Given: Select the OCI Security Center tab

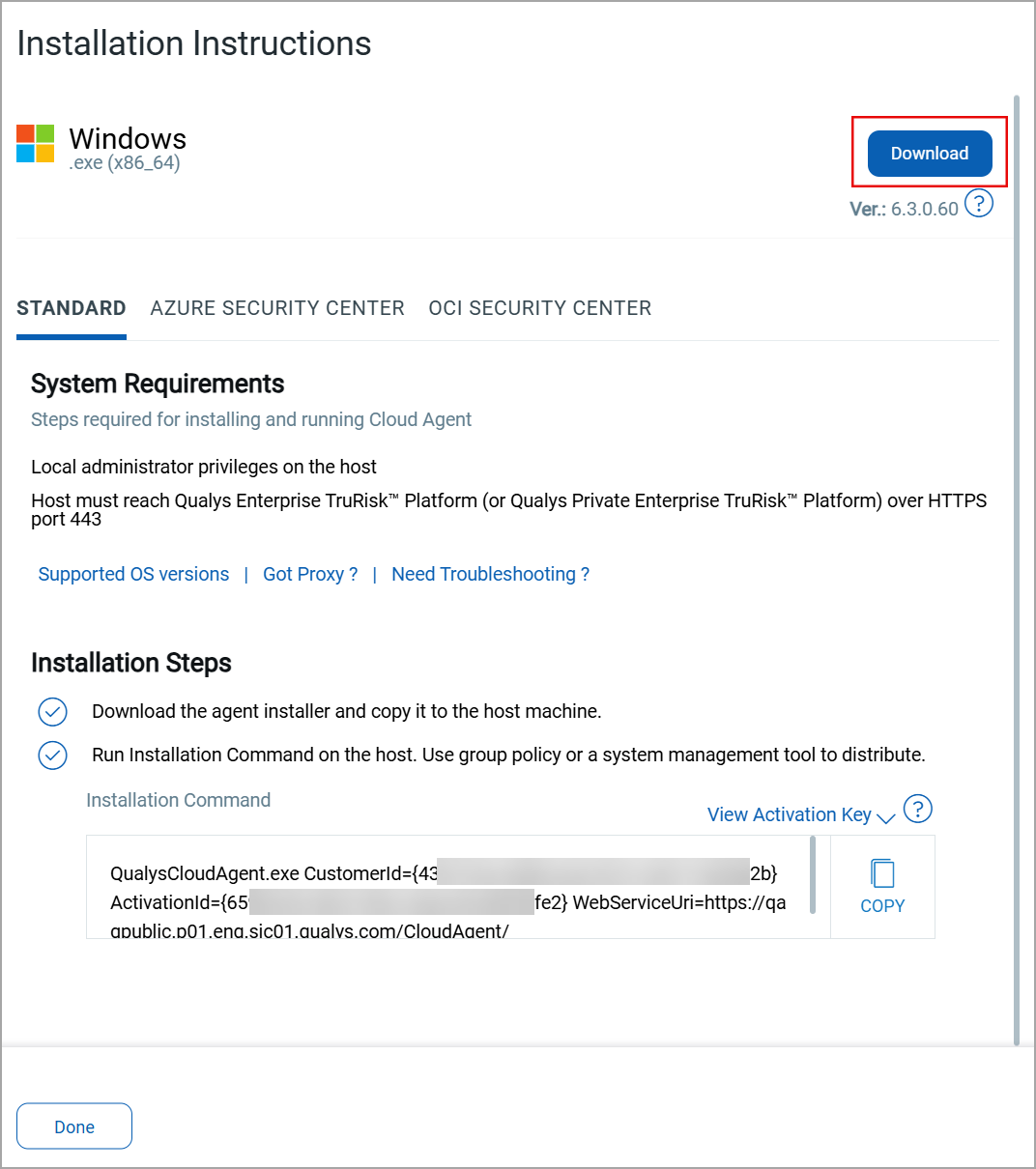Looking at the screenshot, I should pos(540,308).
